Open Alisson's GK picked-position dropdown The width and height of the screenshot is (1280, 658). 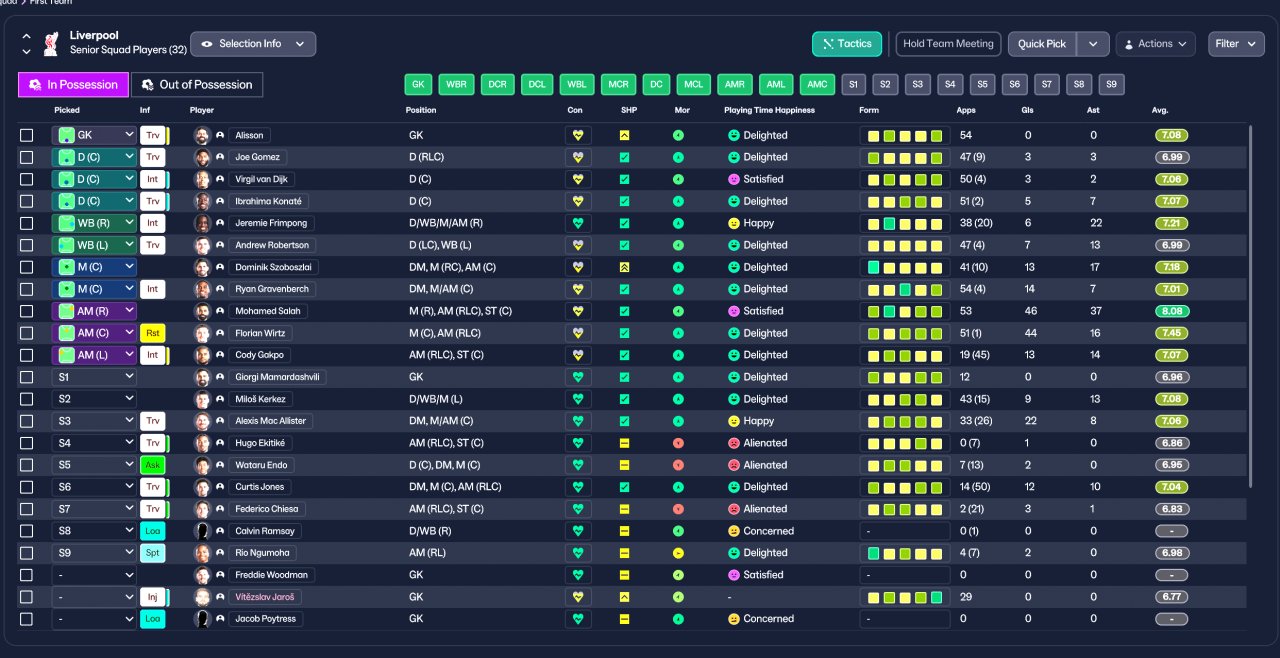[94, 135]
